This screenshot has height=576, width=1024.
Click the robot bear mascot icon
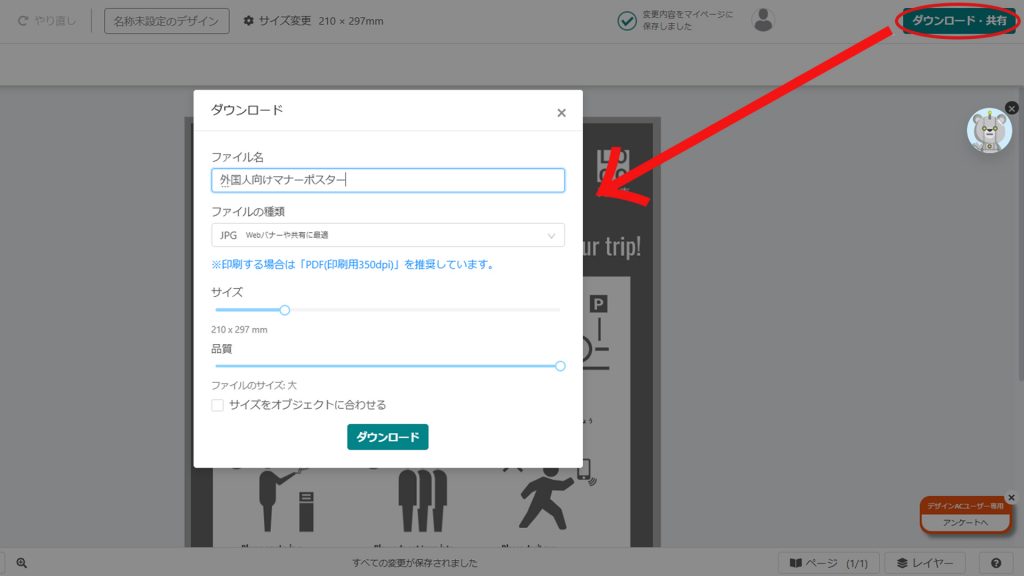[x=989, y=132]
